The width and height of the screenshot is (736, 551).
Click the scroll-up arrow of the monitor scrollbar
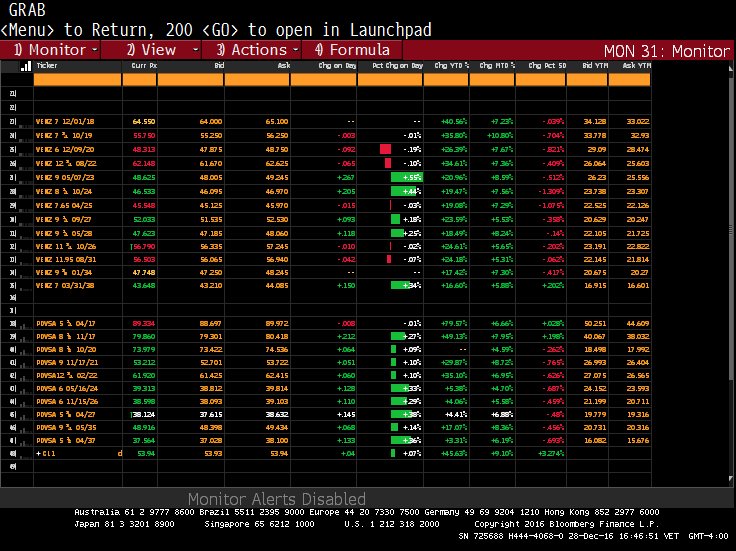[x=730, y=69]
